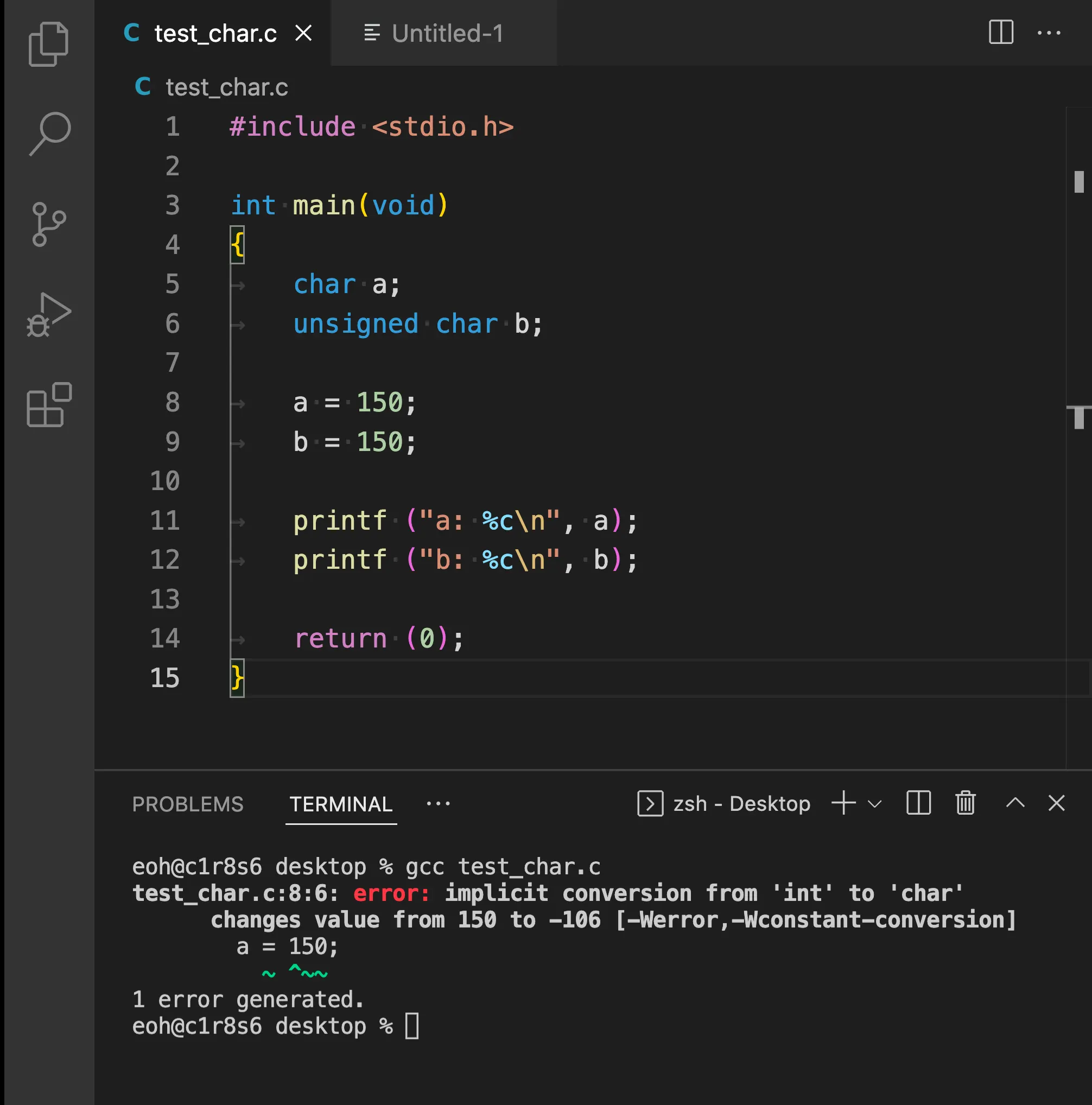Open the editor More Actions menu
Screen dimensions: 1092x1105
(x=1049, y=33)
